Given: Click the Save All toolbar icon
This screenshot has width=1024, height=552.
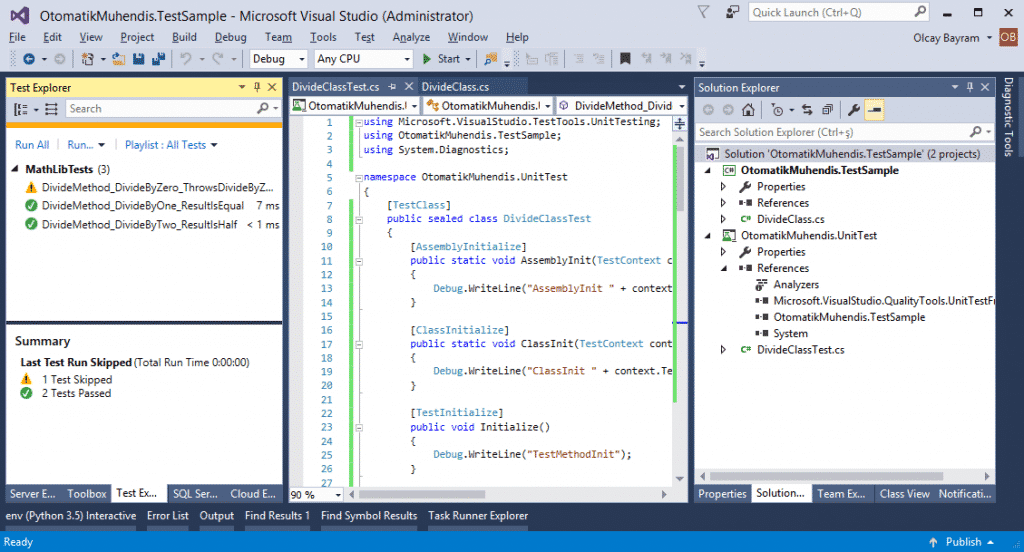Looking at the screenshot, I should [x=157, y=59].
